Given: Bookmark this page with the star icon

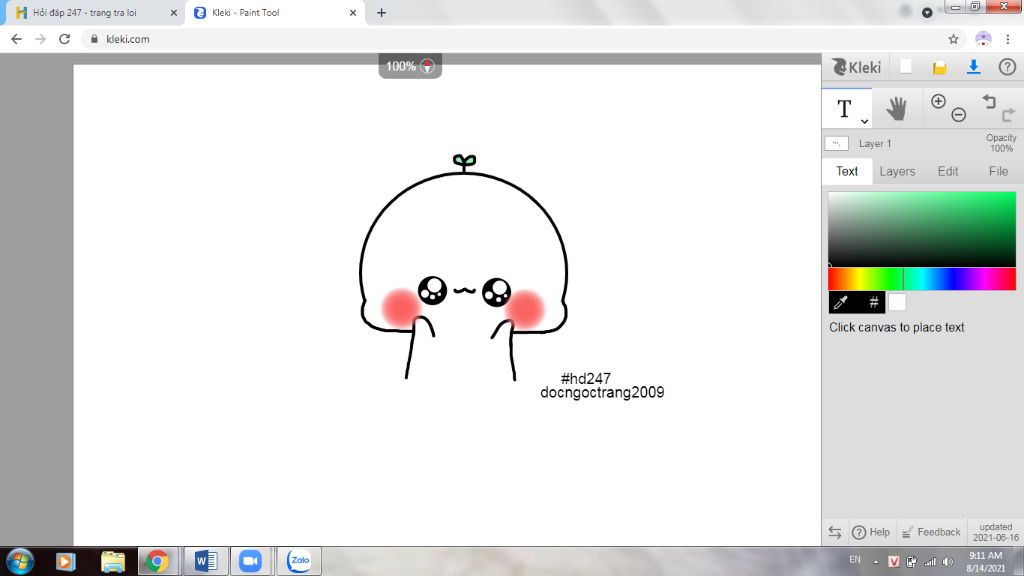Looking at the screenshot, I should click(x=953, y=39).
